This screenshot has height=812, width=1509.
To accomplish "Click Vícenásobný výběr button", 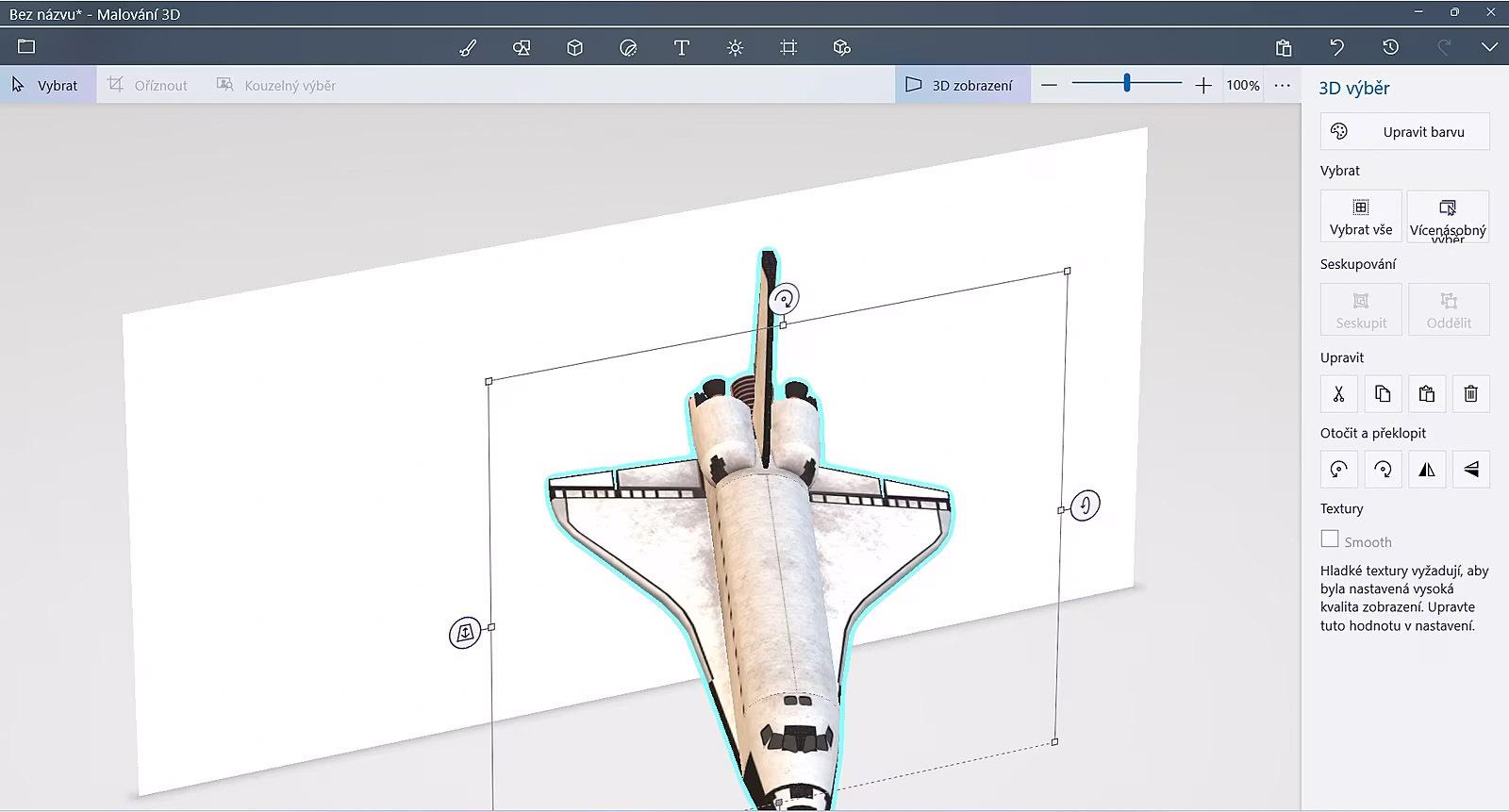I will click(1448, 216).
